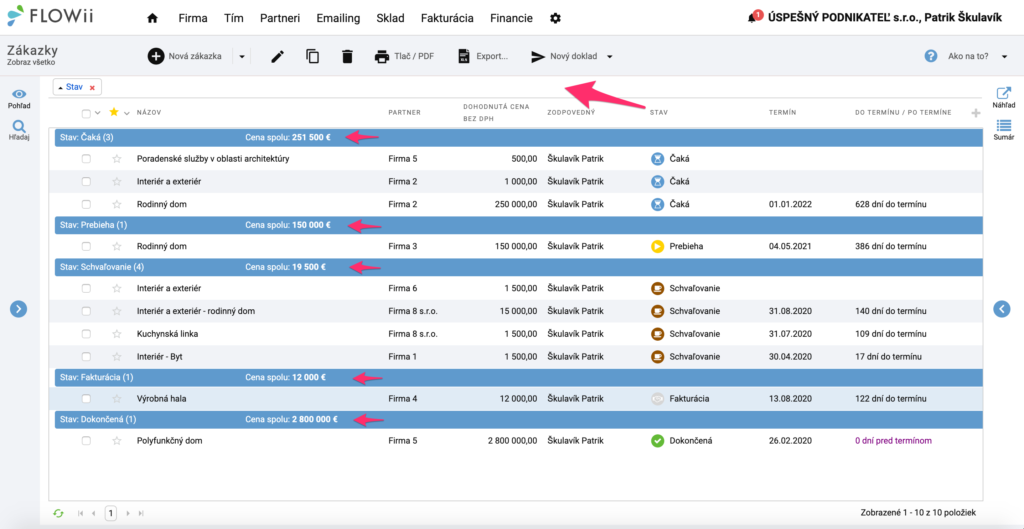The height and width of the screenshot is (529, 1024).
Task: Open the settings gear in top navigation
Action: 555,18
